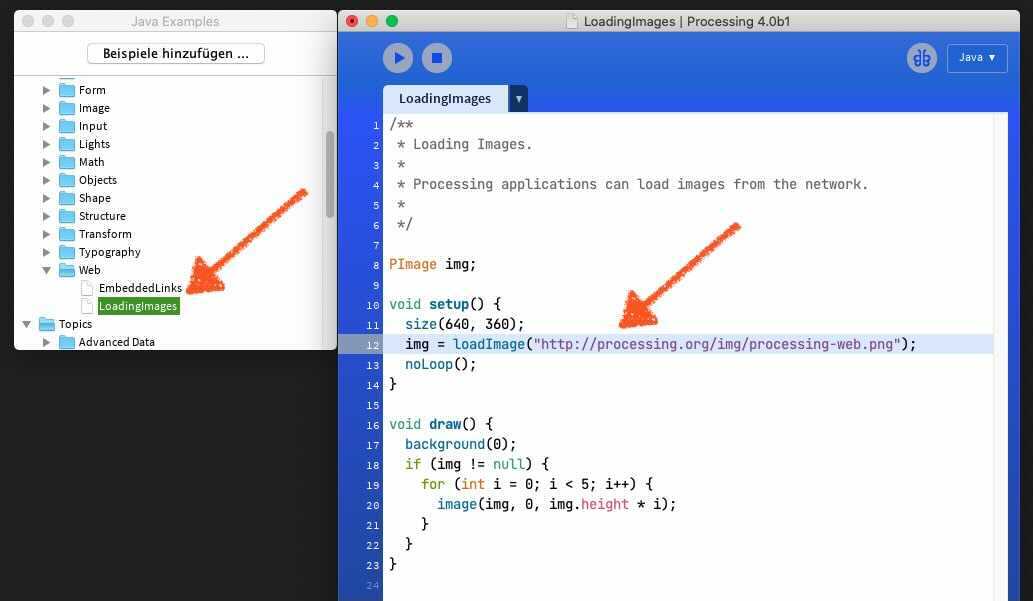The width and height of the screenshot is (1033, 601).
Task: Click the editor's vertical scrollbar track
Action: point(1001,356)
